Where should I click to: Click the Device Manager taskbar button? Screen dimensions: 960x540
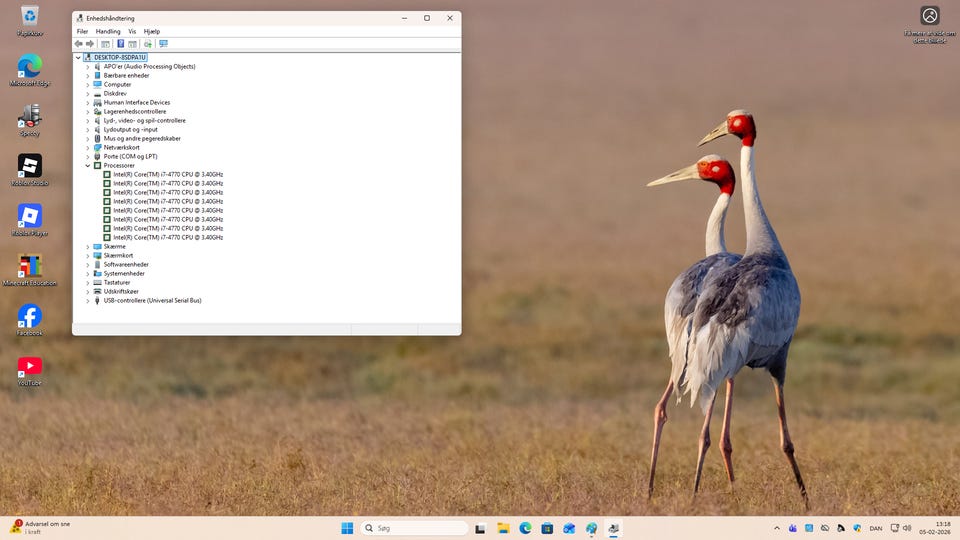(x=613, y=528)
